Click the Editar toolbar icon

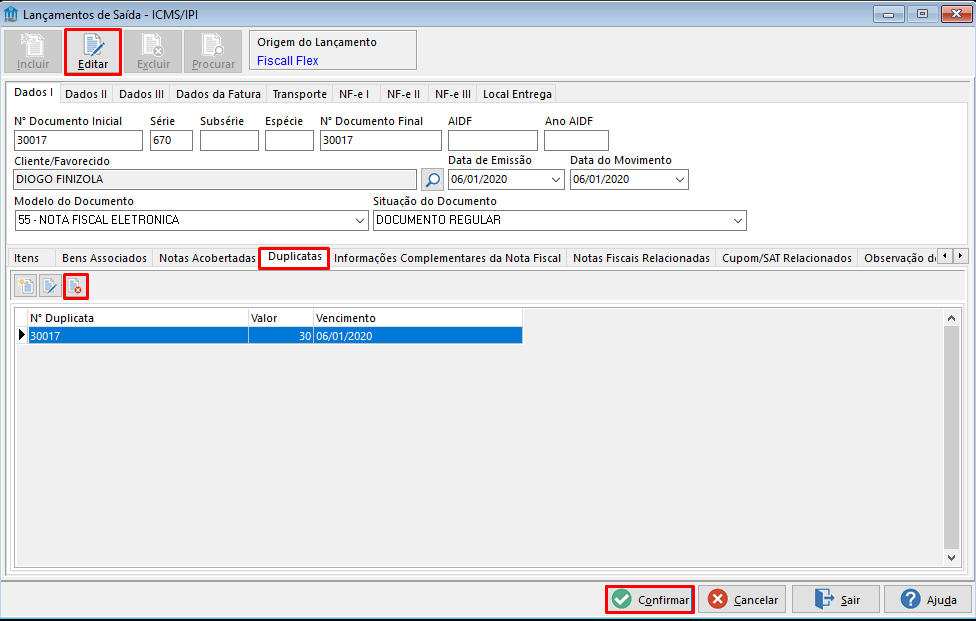click(93, 52)
